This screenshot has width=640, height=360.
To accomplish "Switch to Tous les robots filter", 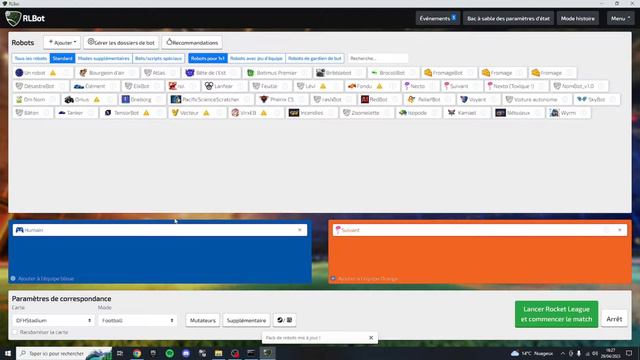I will point(31,58).
